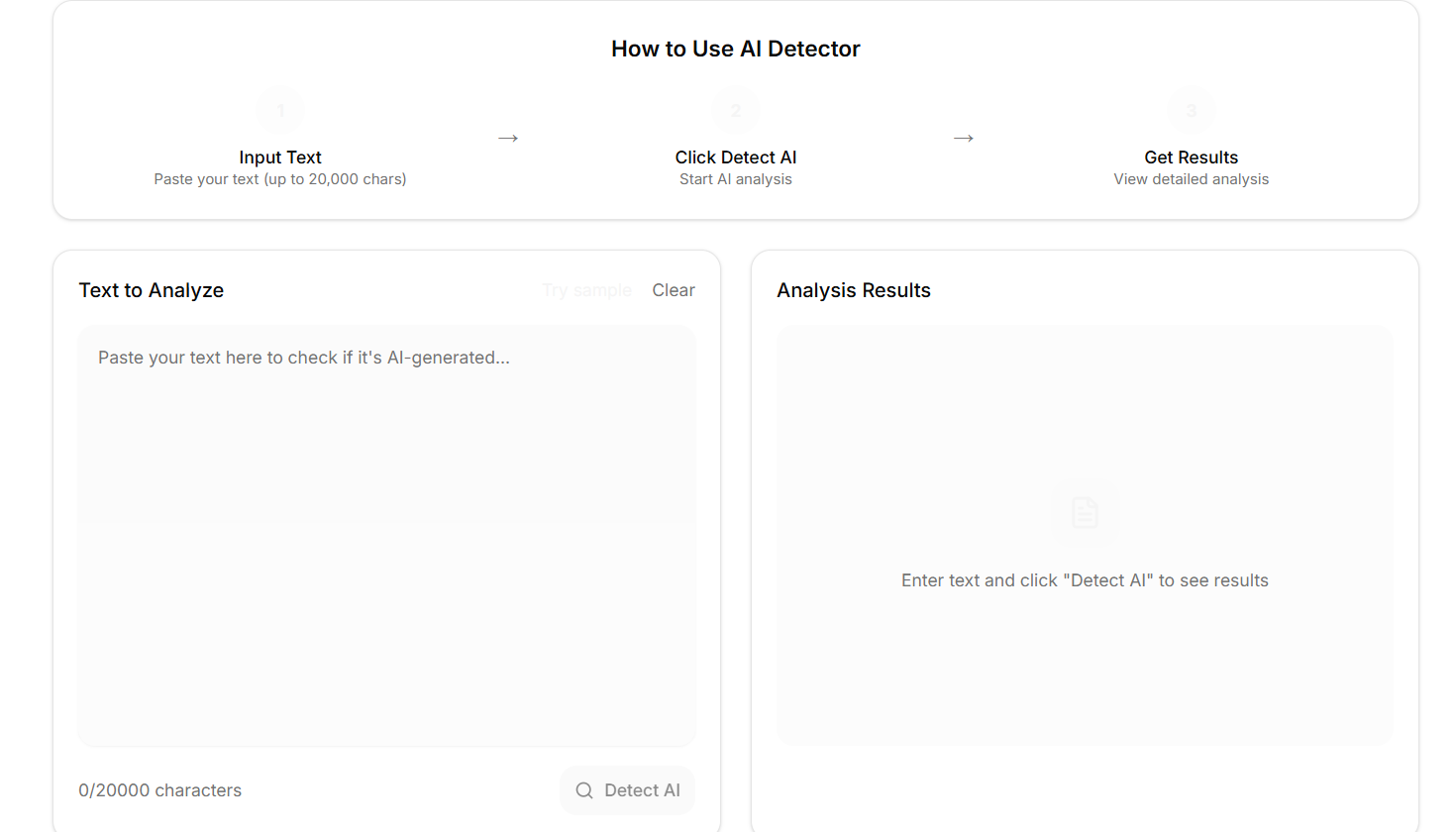Click the Text to Analyze heading
The width and height of the screenshot is (1456, 832).
152,290
